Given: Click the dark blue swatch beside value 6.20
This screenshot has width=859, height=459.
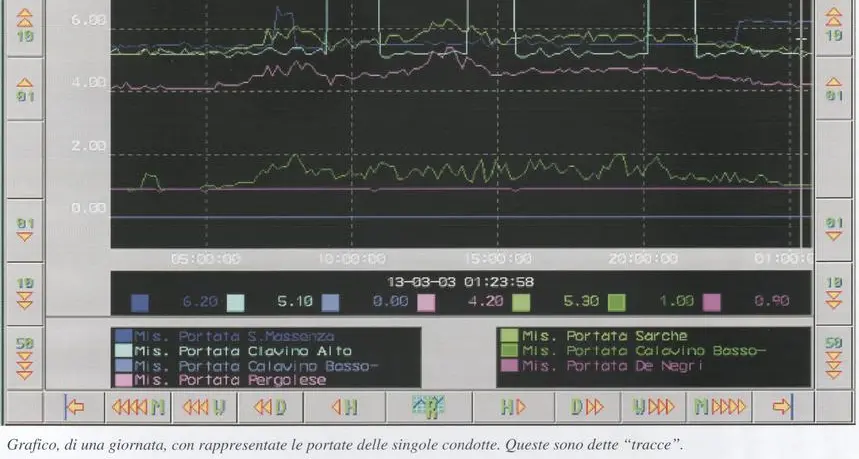Looking at the screenshot, I should (140, 302).
